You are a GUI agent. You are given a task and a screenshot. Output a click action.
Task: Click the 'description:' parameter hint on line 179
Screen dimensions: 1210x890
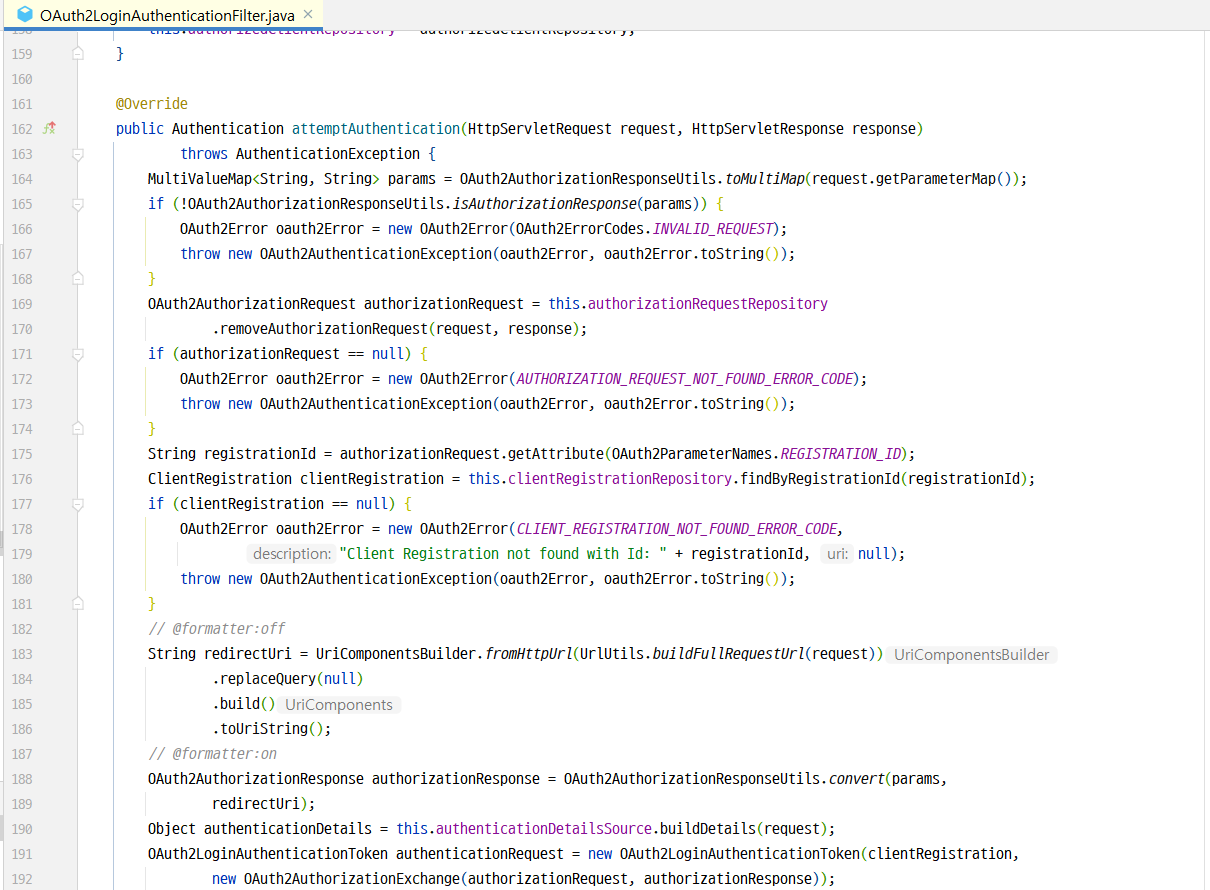click(291, 554)
